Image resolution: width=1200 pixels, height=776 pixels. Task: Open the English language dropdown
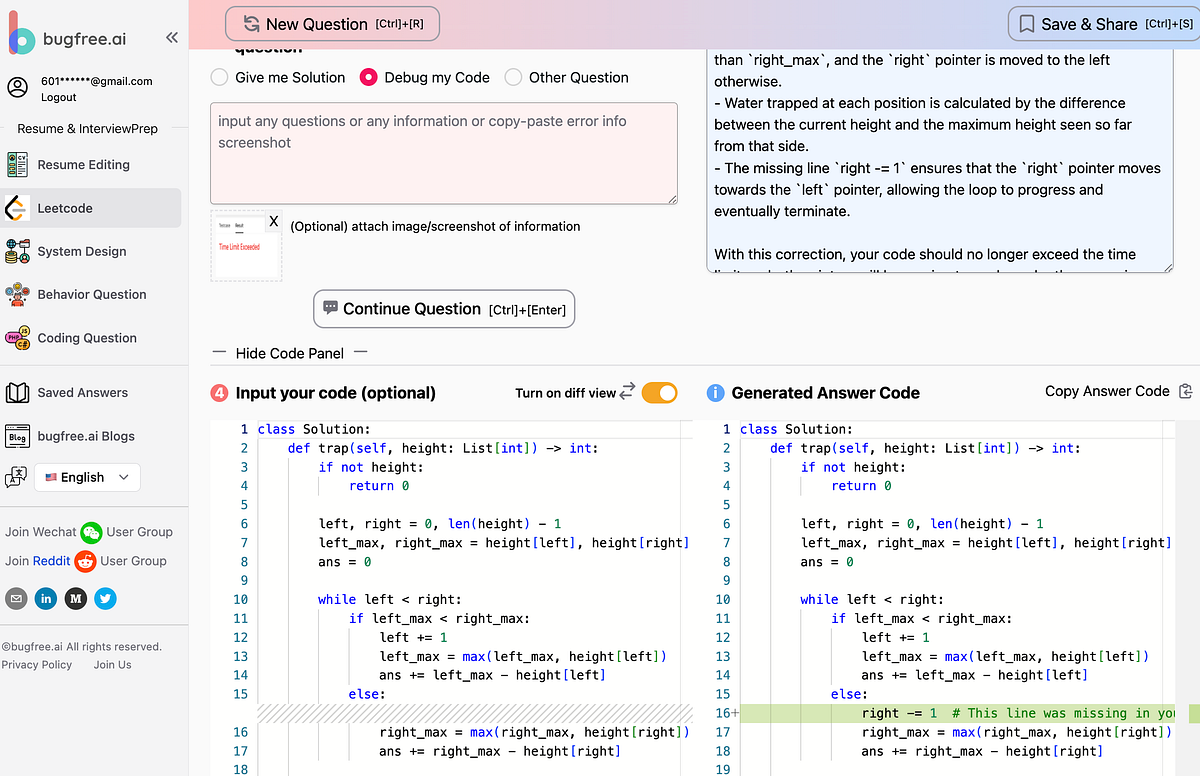(87, 477)
